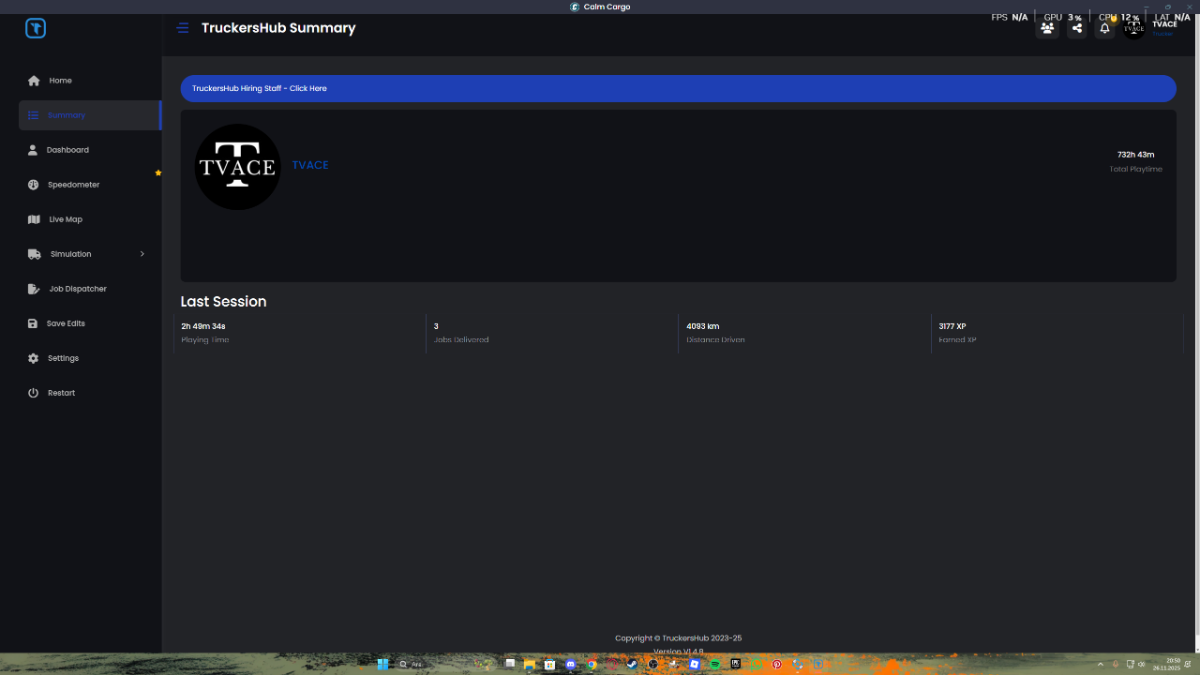1200x675 pixels.
Task: Go to the Home menu item
Action: coord(60,81)
